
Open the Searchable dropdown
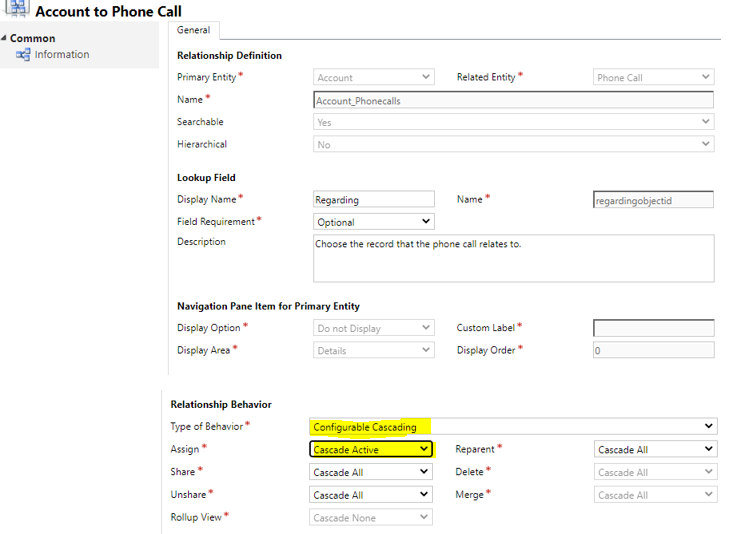click(x=514, y=122)
